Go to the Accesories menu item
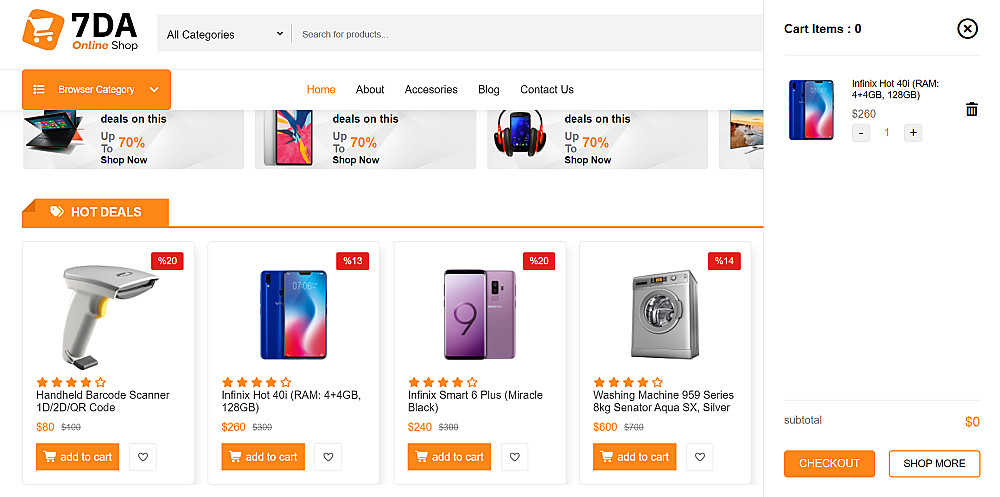The height and width of the screenshot is (497, 1000). point(431,89)
